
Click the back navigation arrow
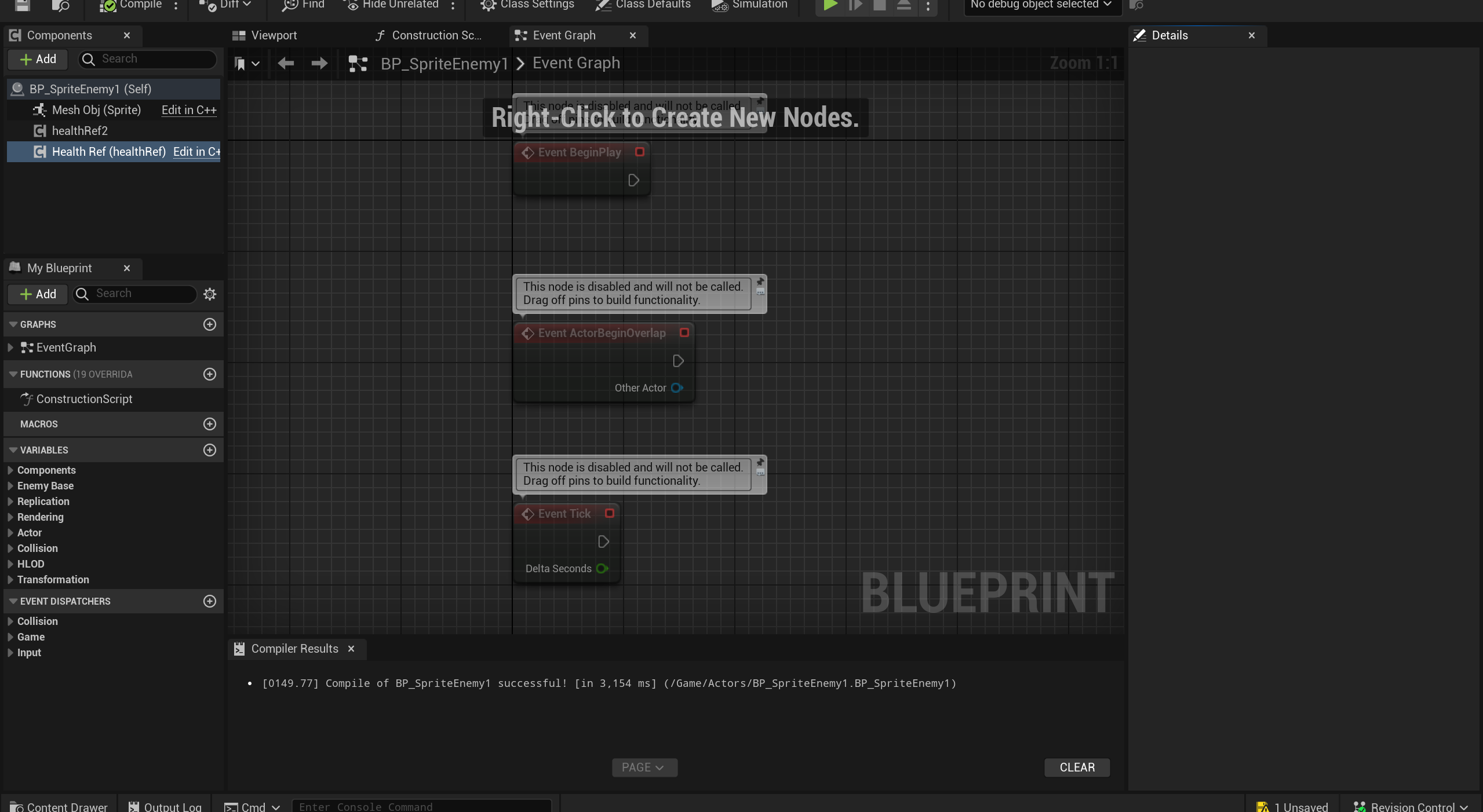[x=286, y=63]
